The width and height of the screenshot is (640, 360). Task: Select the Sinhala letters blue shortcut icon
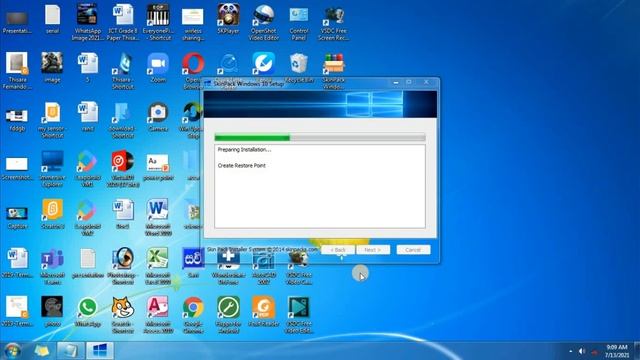(193, 263)
